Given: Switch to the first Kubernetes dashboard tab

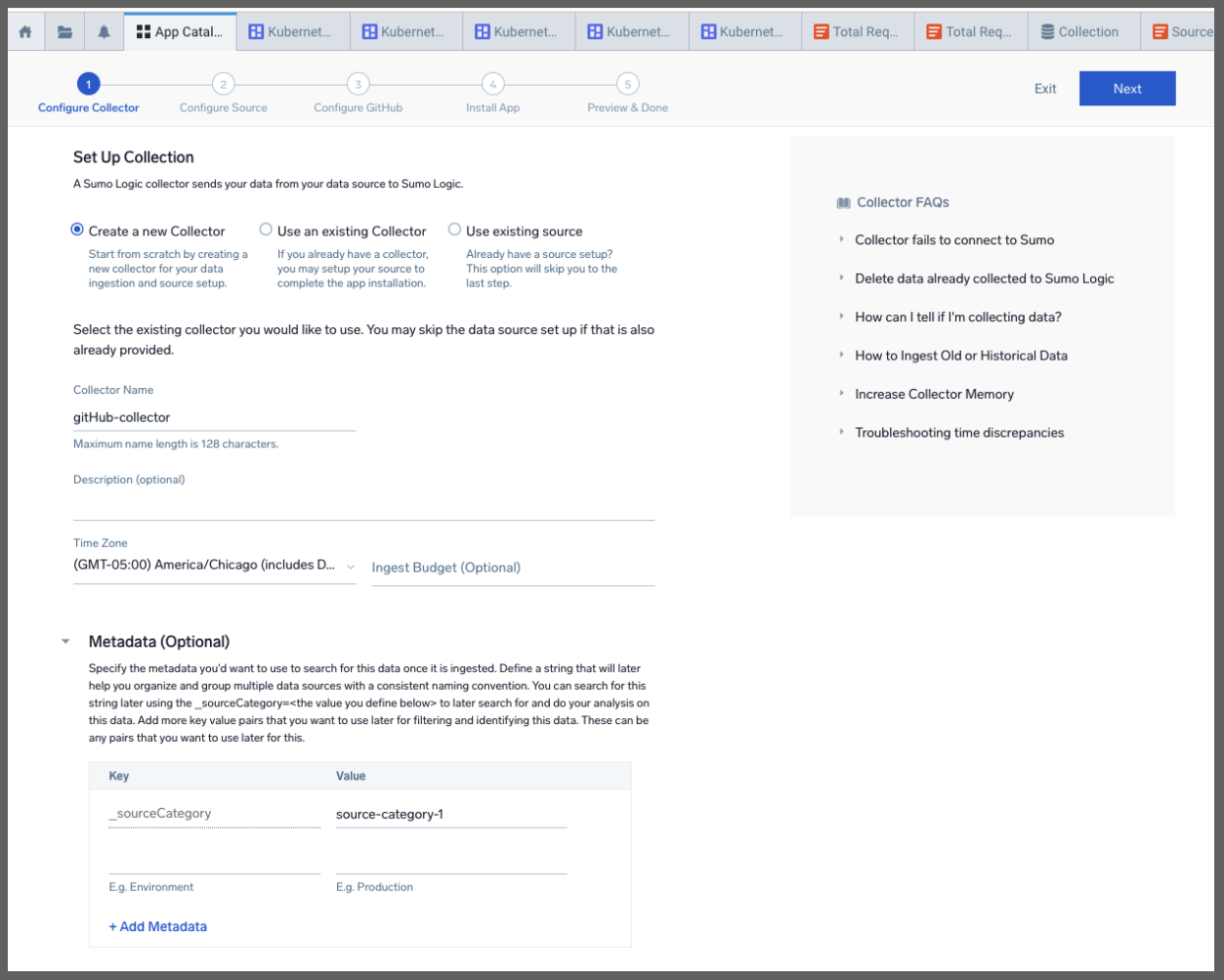Looking at the screenshot, I should click(x=293, y=31).
